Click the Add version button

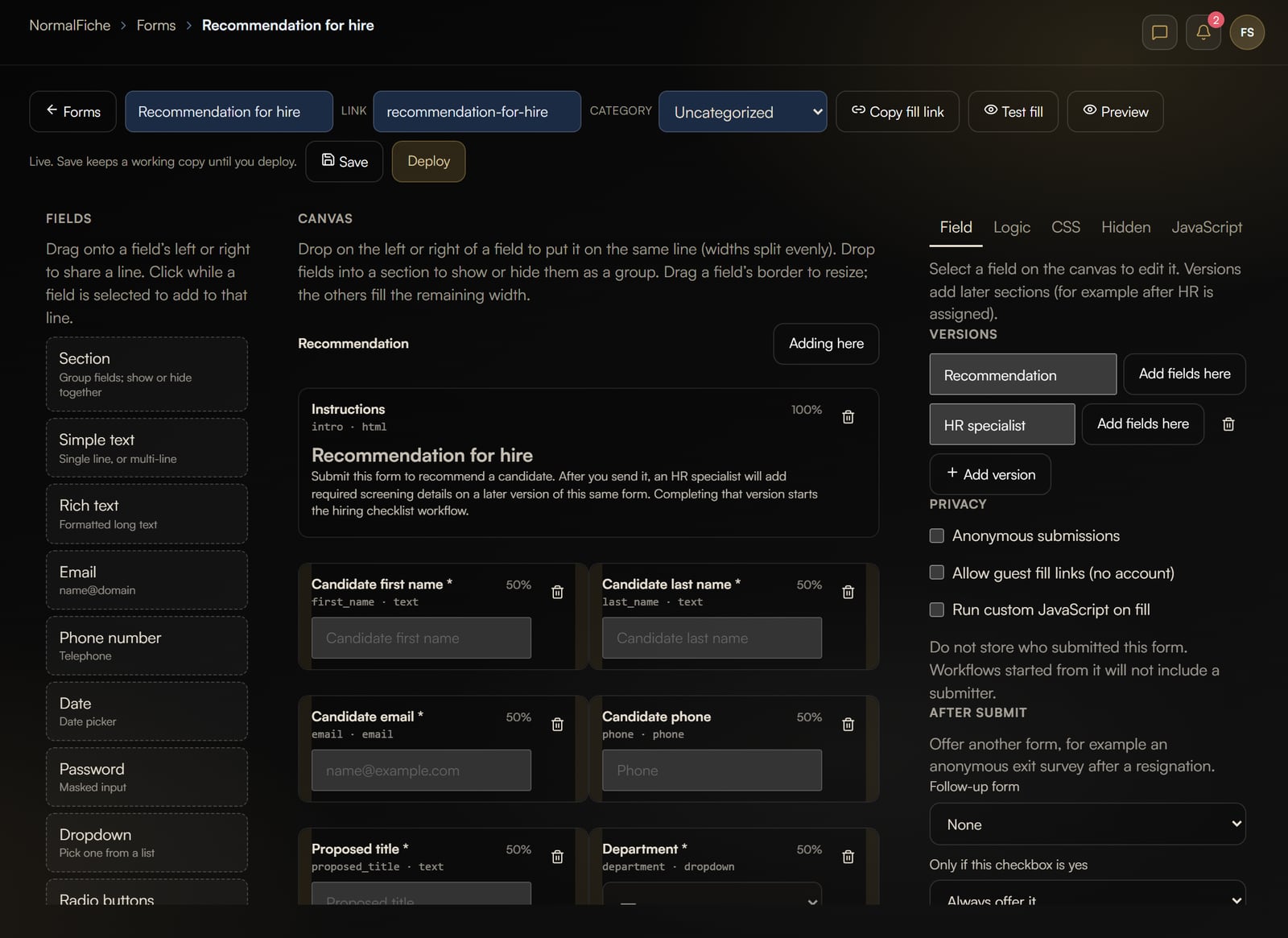click(990, 474)
